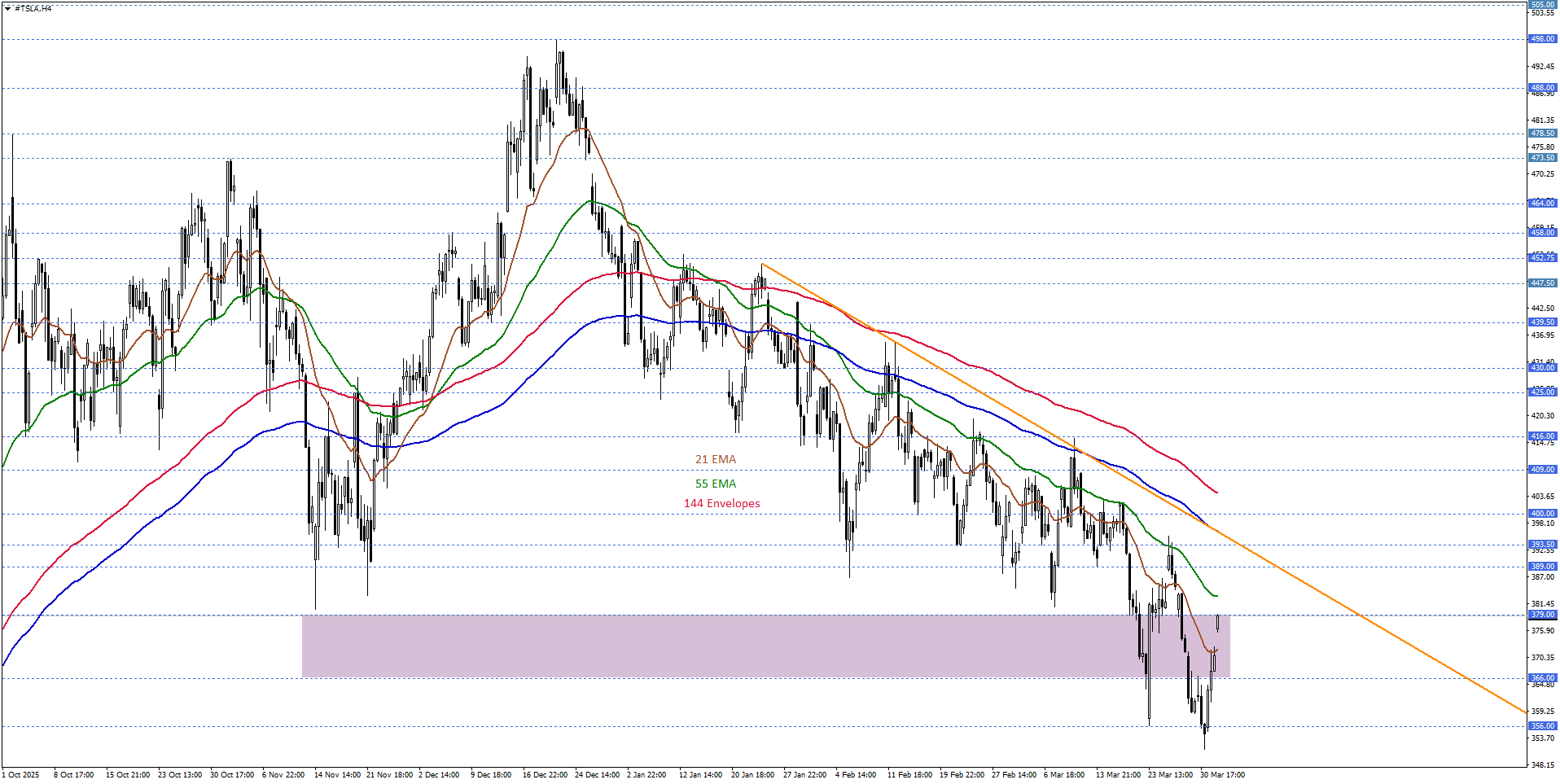
Task: Click the 1 Oct 2025 date label
Action: 21,775
